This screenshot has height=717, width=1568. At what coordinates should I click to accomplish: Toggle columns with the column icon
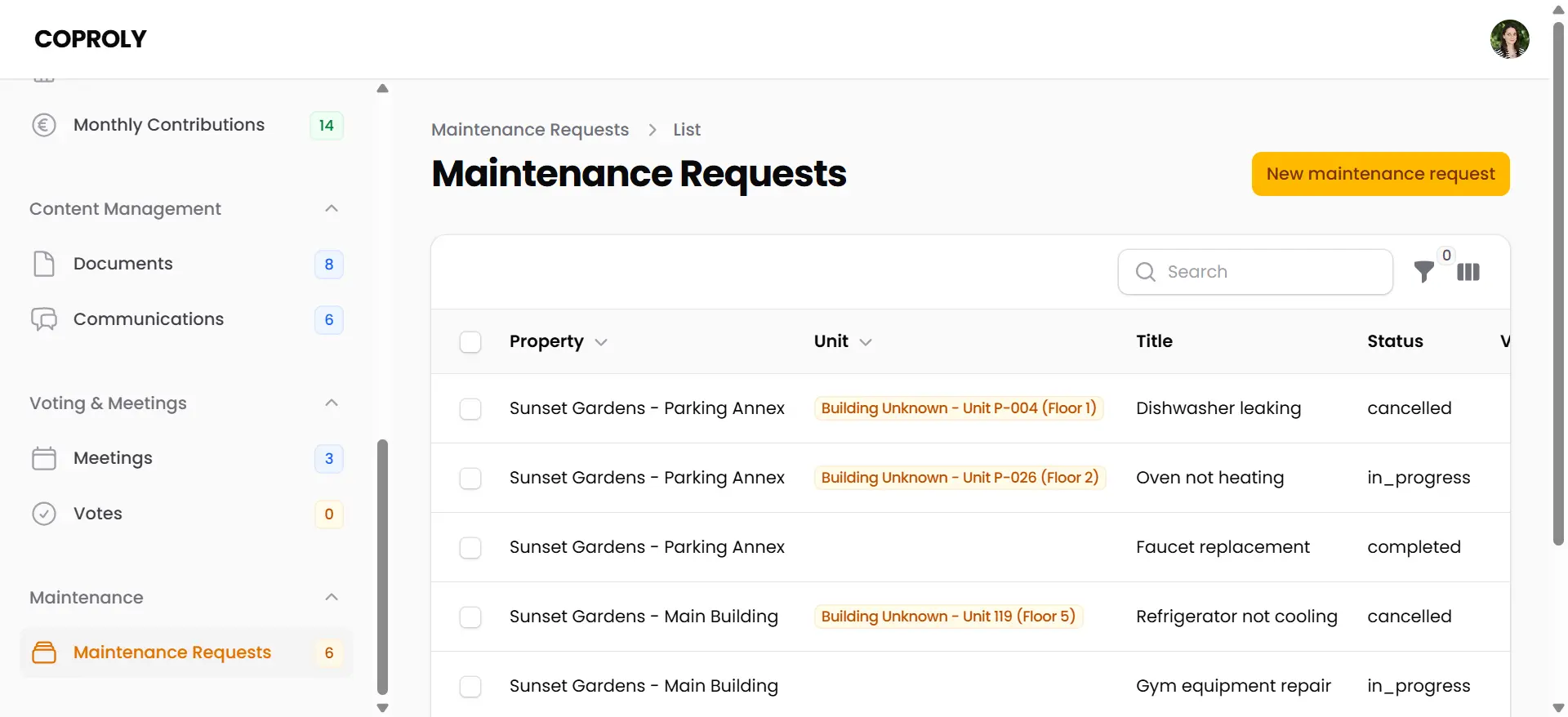[x=1468, y=272]
